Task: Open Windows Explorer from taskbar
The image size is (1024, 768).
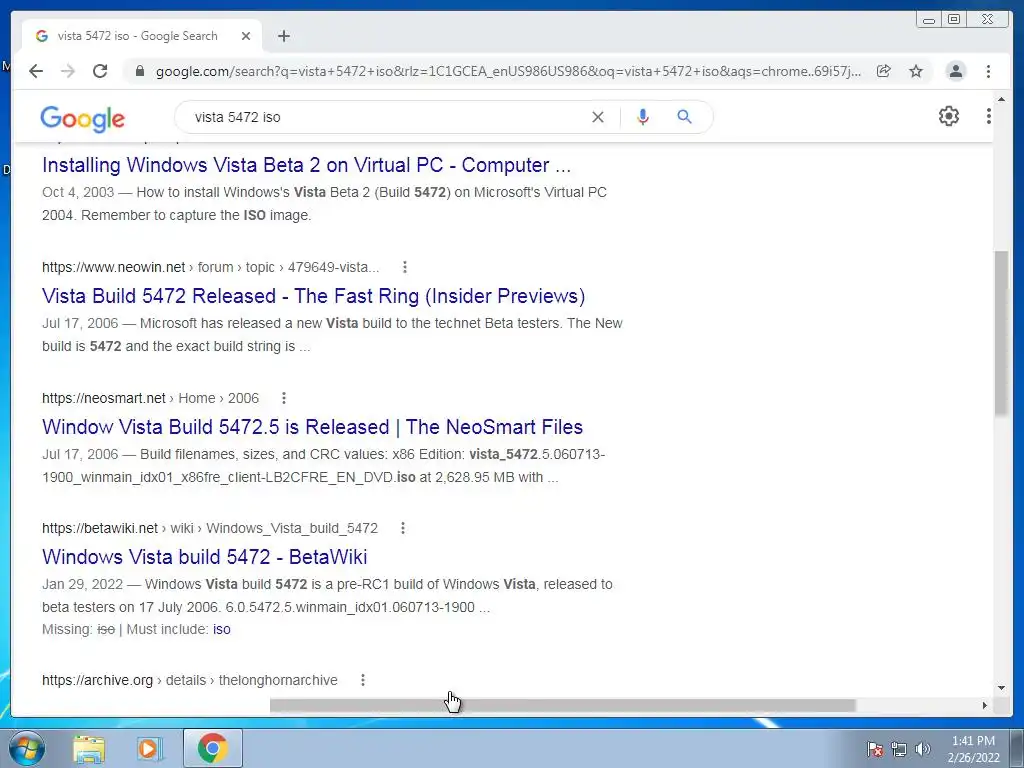Action: tap(89, 748)
